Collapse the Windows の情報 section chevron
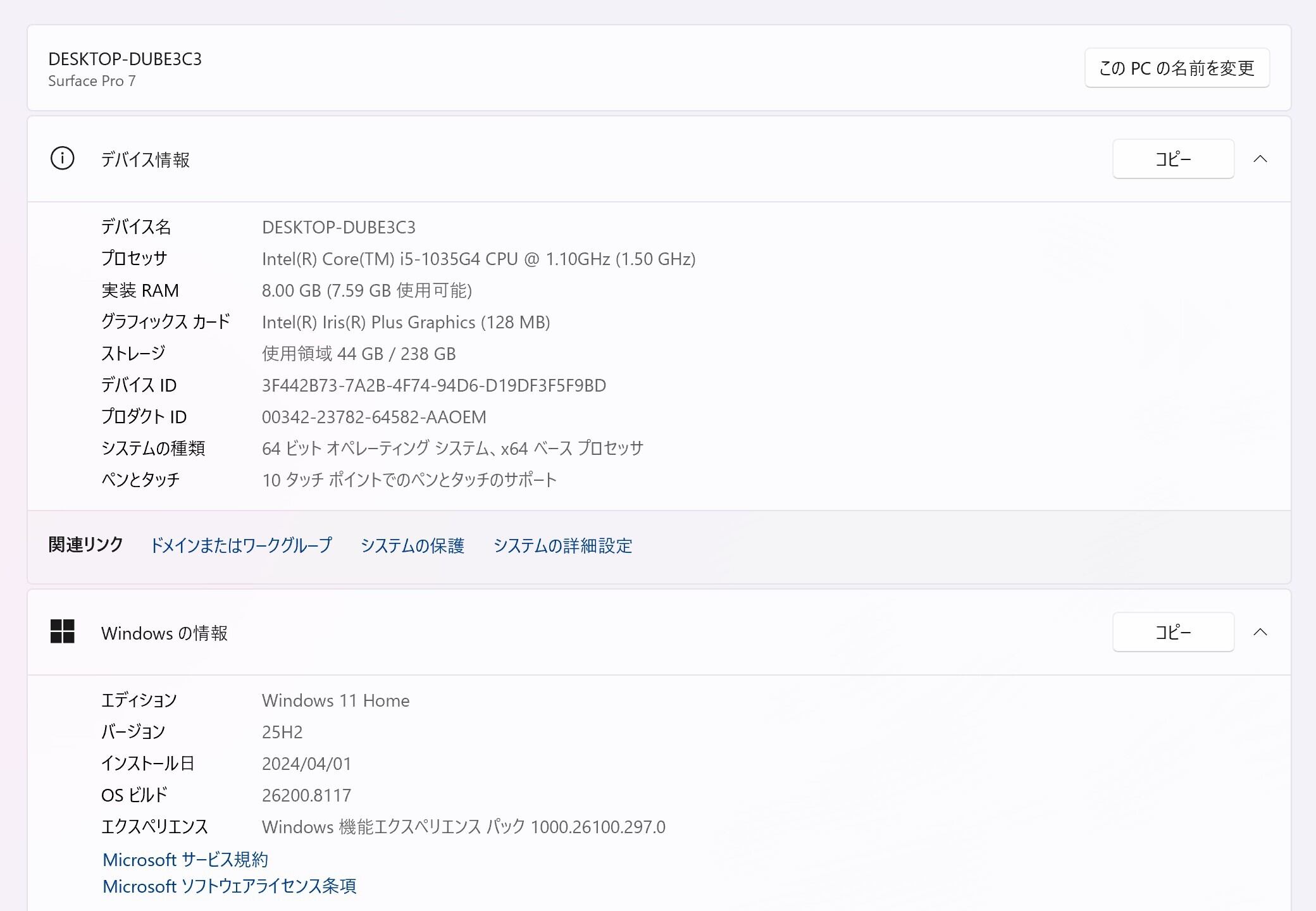 [x=1260, y=632]
